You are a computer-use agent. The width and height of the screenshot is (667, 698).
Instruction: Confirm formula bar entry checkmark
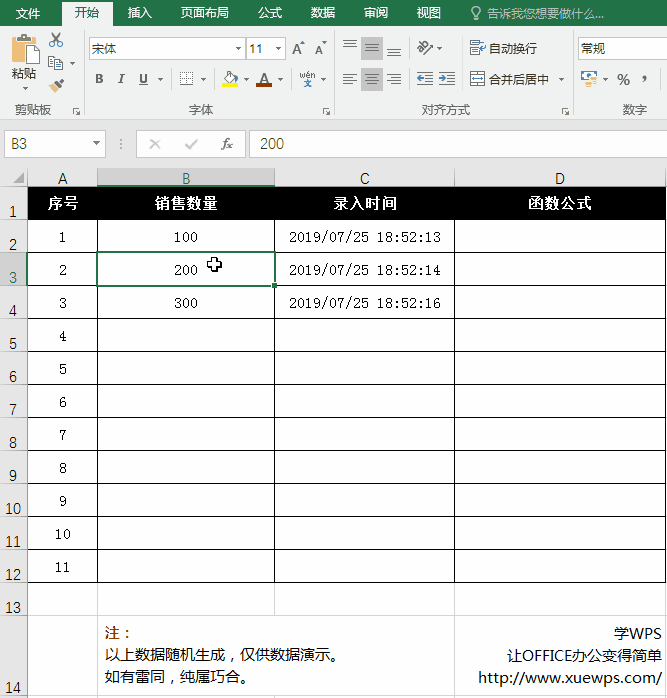(191, 144)
